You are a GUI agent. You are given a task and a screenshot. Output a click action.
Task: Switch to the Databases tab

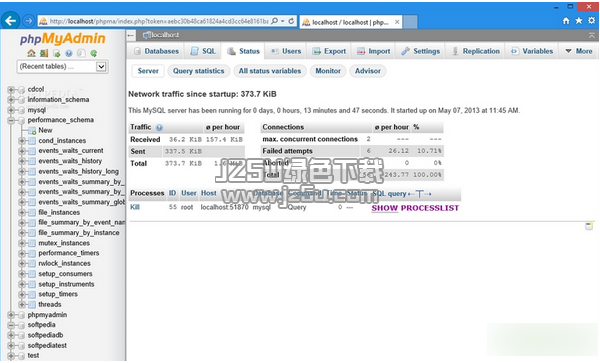[x=156, y=51]
